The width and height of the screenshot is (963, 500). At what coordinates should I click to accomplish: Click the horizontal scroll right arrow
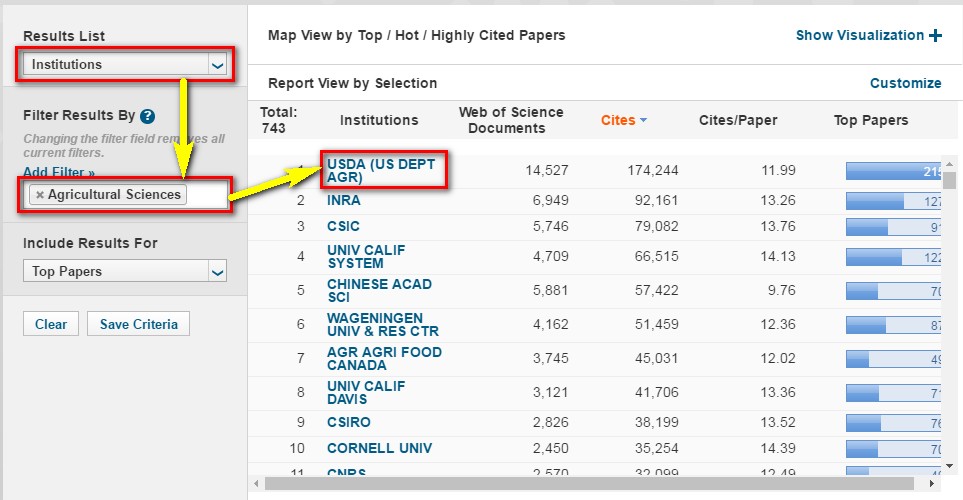pyautogui.click(x=932, y=483)
